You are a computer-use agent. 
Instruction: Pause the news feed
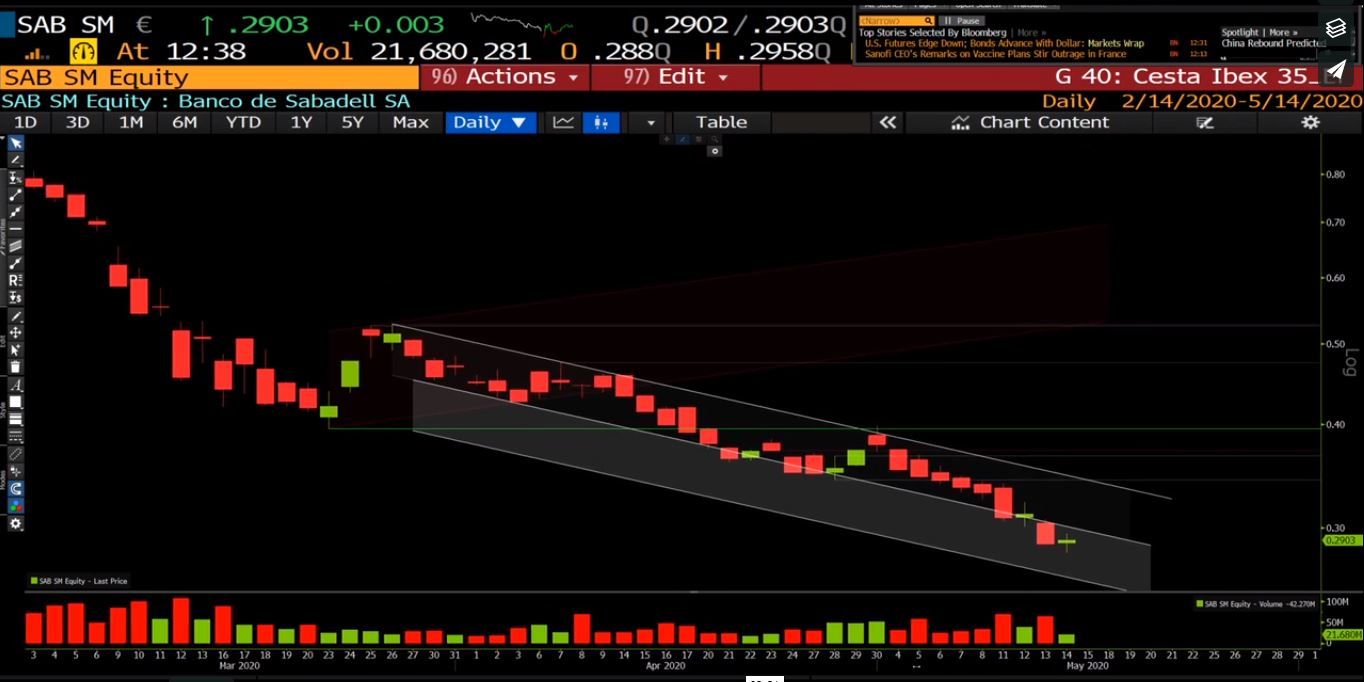pos(962,20)
